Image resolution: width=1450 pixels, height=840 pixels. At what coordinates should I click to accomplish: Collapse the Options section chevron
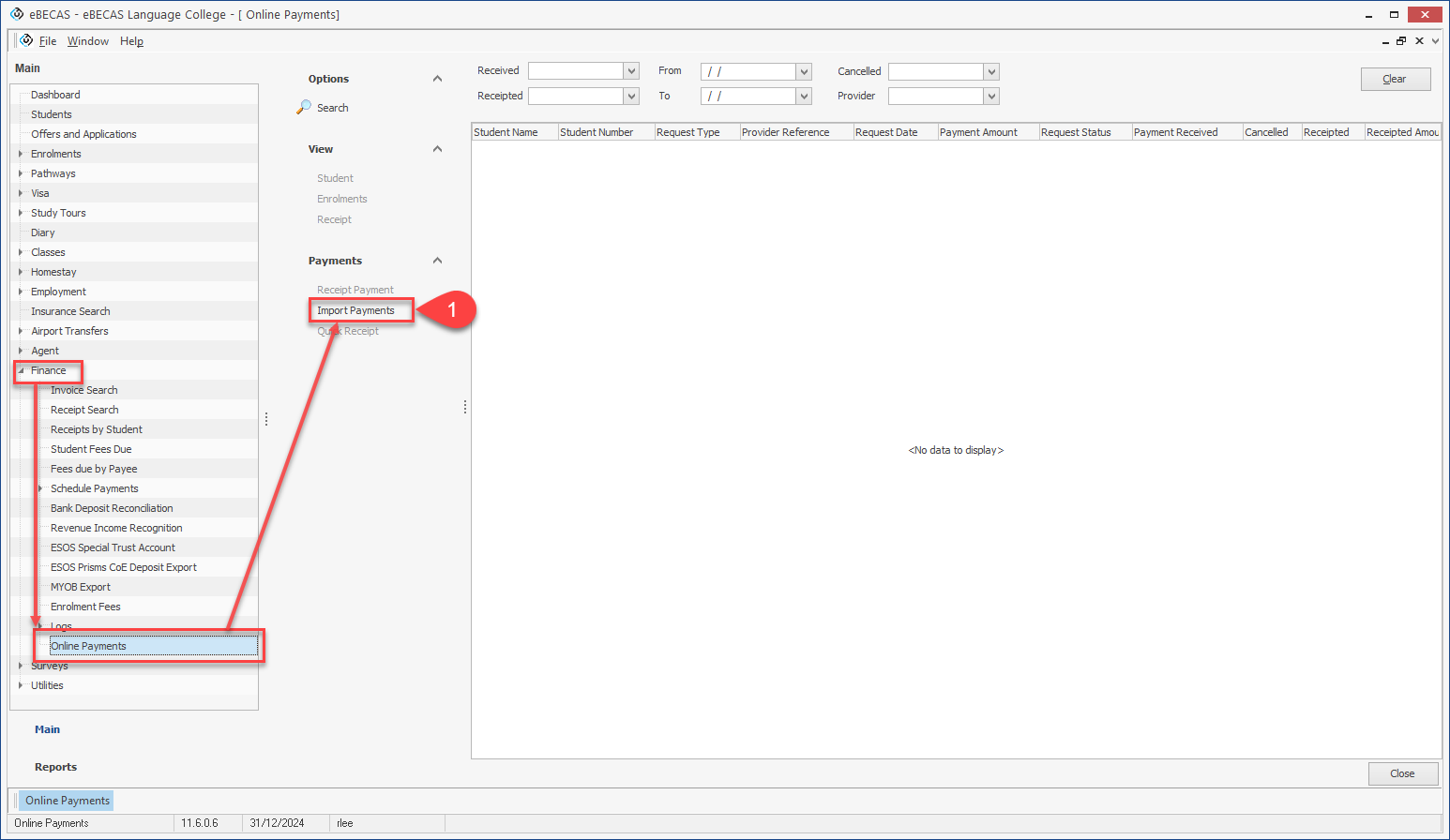pos(437,79)
